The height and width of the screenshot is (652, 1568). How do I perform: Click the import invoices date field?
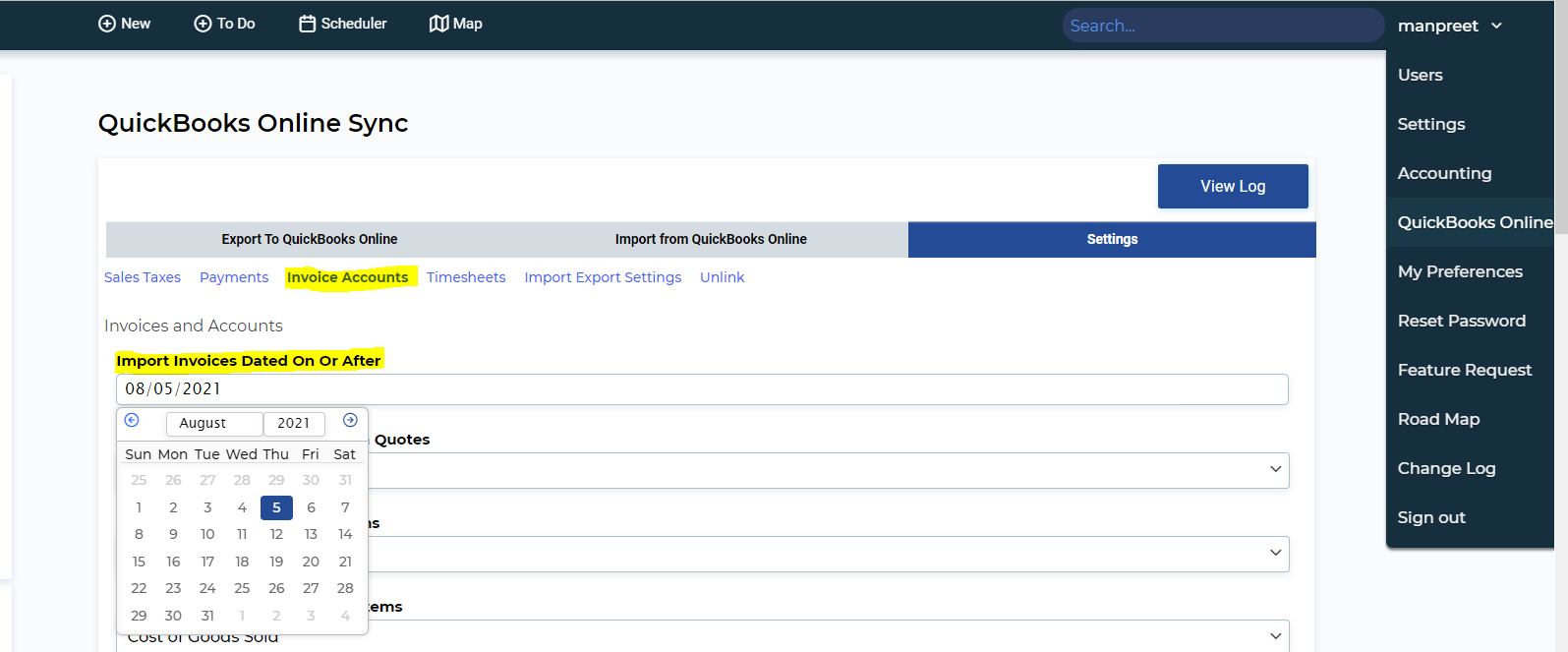coord(702,389)
